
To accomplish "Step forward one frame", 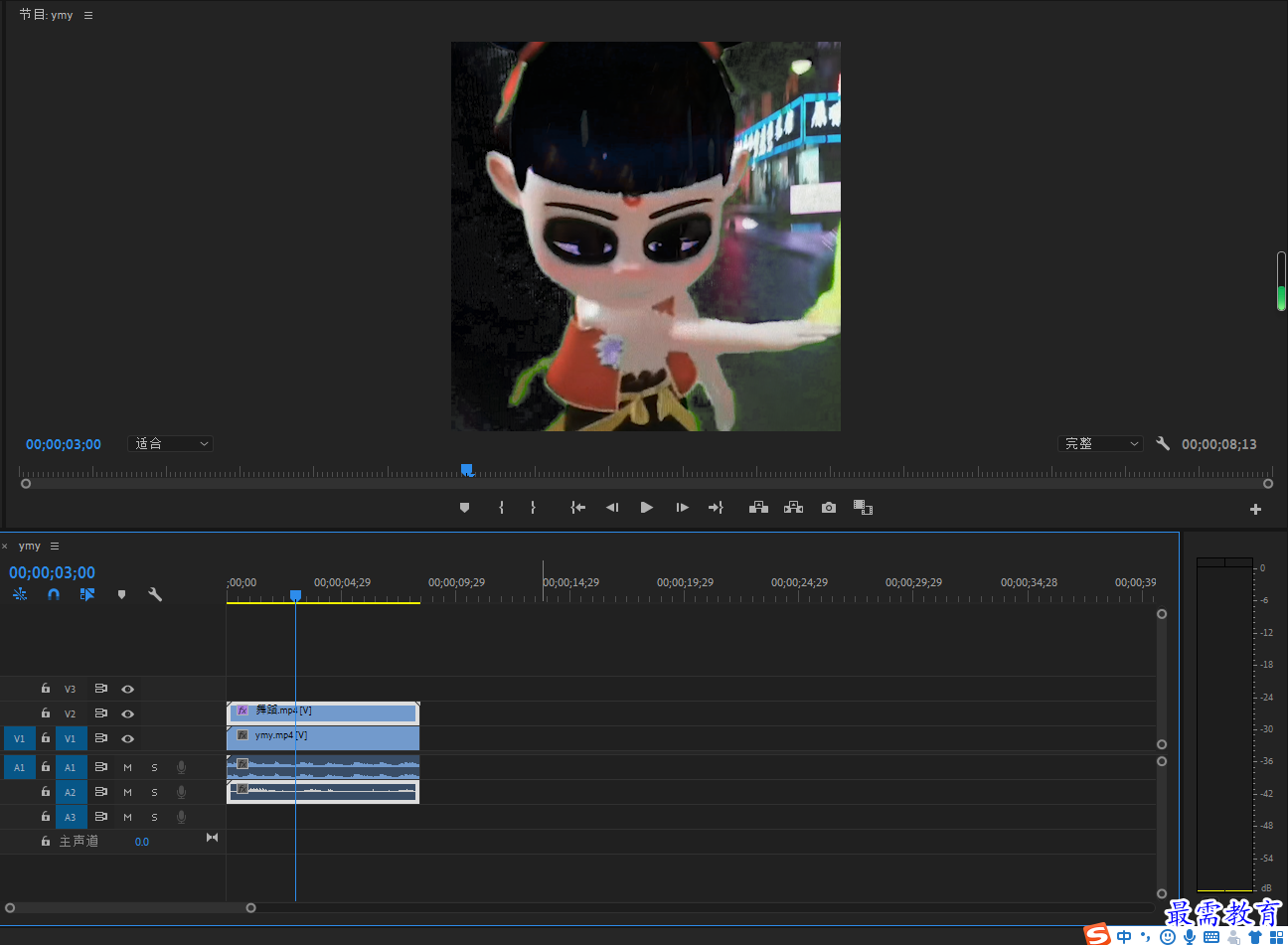I will pyautogui.click(x=682, y=508).
